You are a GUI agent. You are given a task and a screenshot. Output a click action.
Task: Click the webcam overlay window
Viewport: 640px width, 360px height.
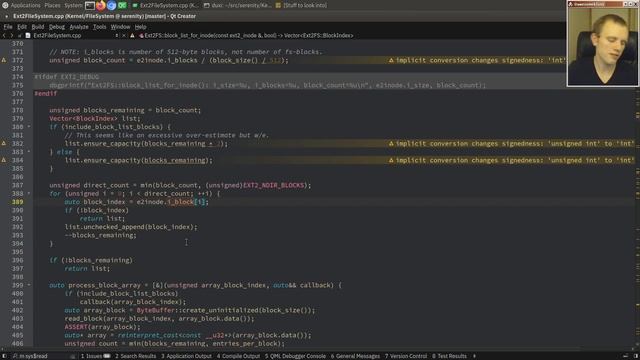tap(602, 43)
